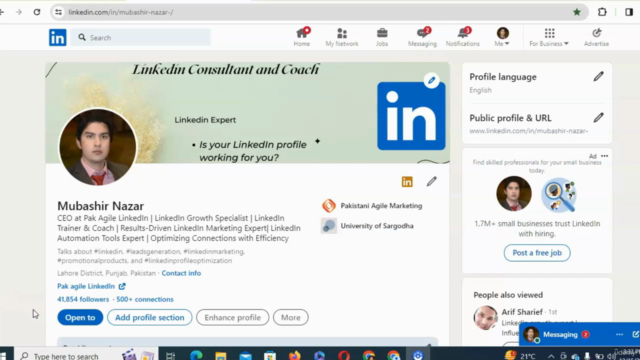
Task: Expand the For Business menu
Action: click(549, 37)
